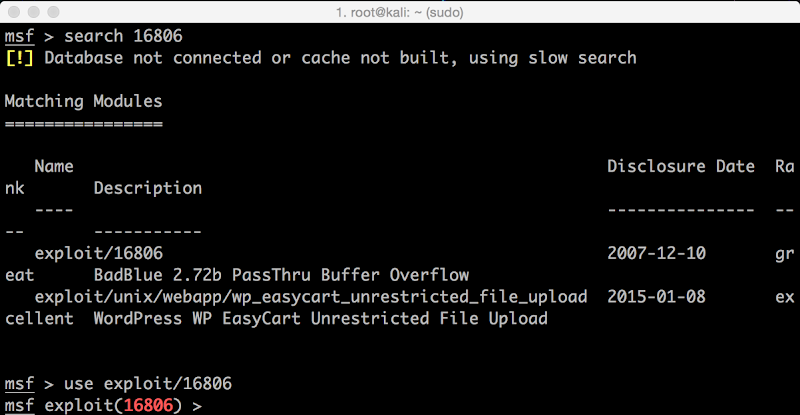Click the 2015-01-08 disclosure date
800x415 pixels.
(x=656, y=297)
